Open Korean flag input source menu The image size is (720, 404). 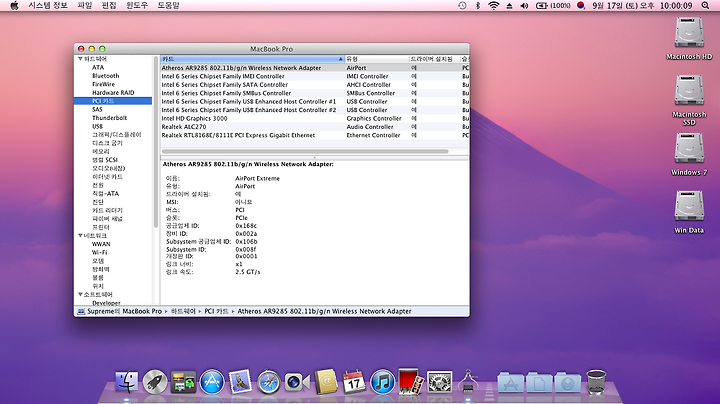(x=581, y=6)
